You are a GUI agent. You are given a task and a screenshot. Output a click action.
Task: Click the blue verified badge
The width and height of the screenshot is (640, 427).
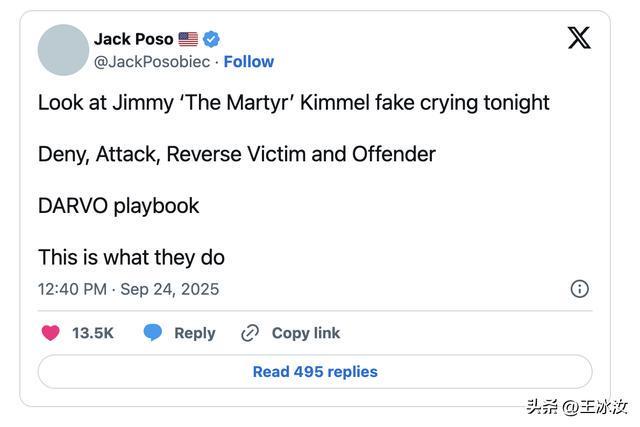212,39
